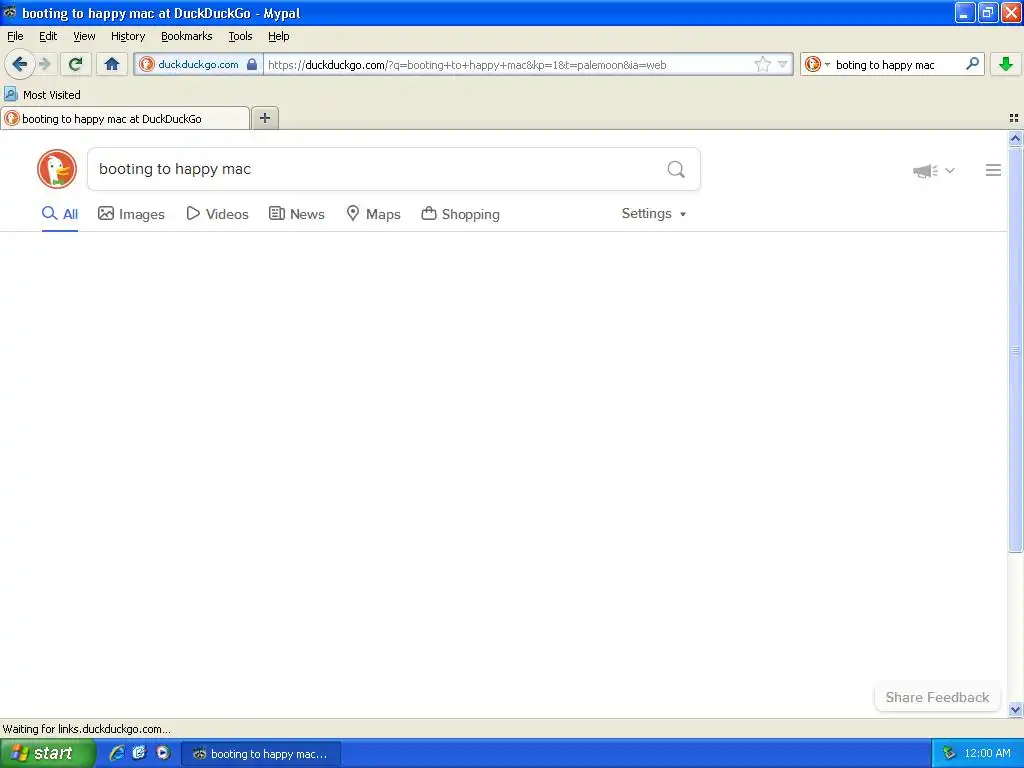1024x768 pixels.
Task: Open the Help menu
Action: coord(278,36)
